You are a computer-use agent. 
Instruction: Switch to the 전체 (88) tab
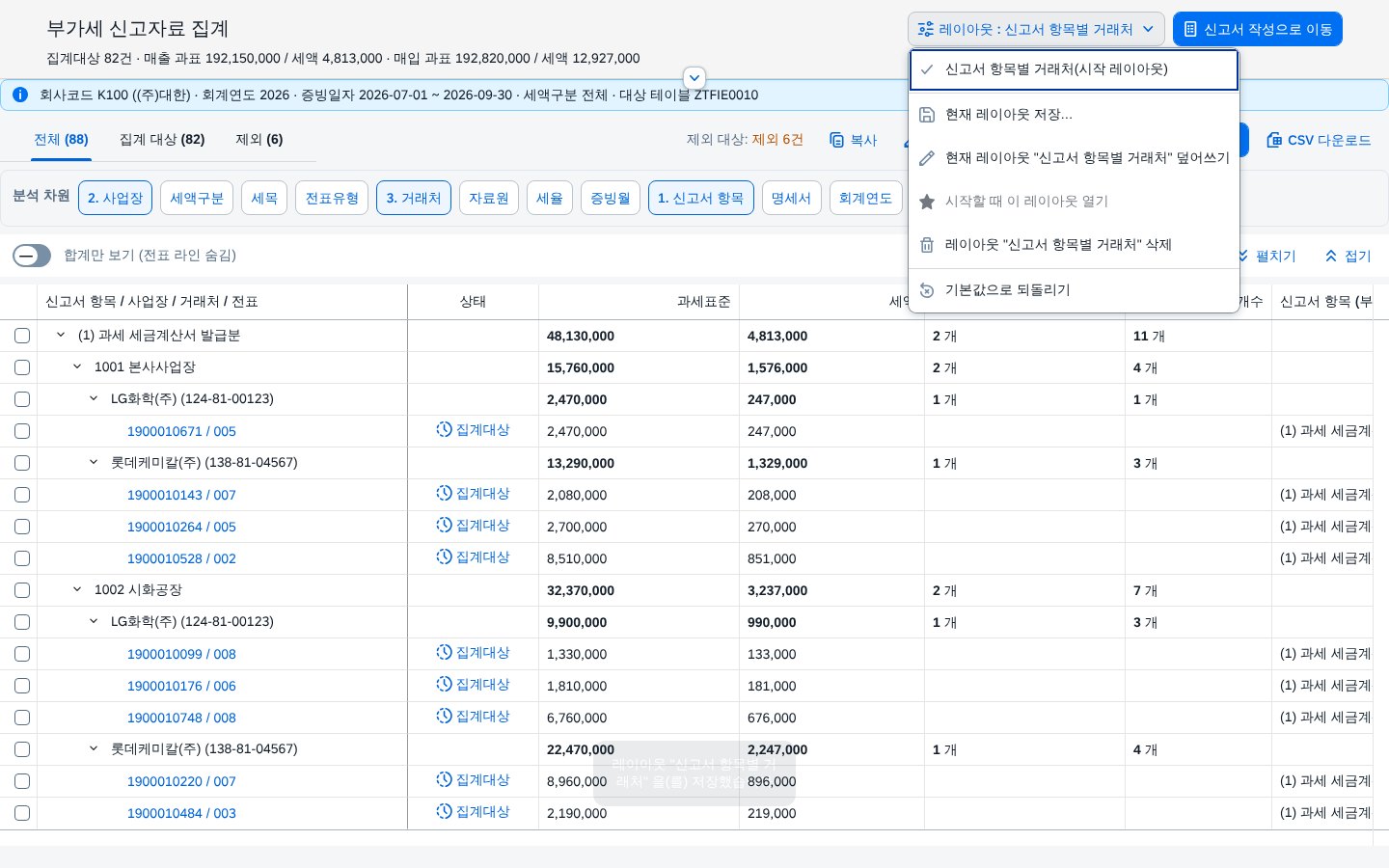click(61, 140)
